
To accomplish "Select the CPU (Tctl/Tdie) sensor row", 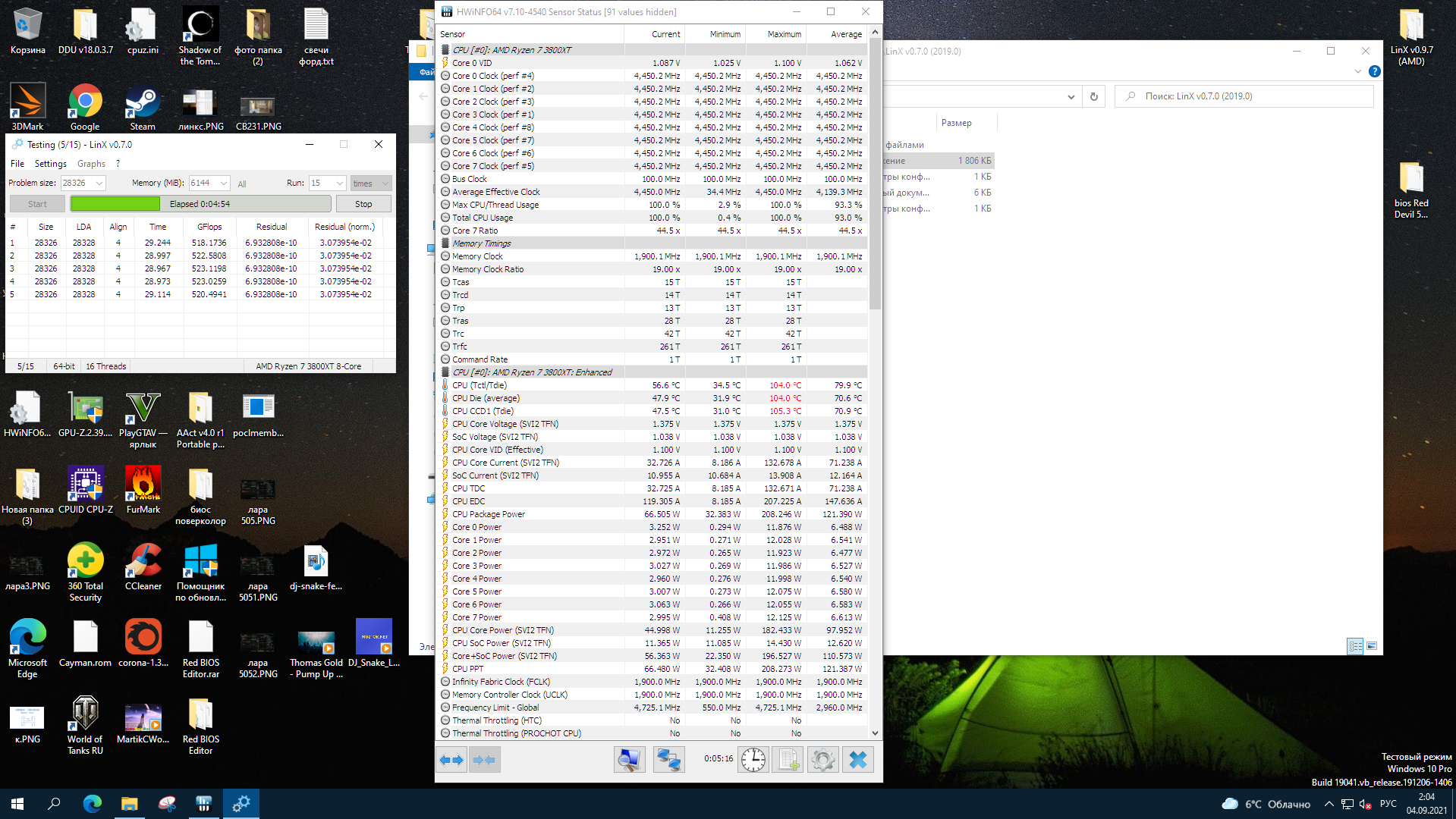I will pos(653,385).
